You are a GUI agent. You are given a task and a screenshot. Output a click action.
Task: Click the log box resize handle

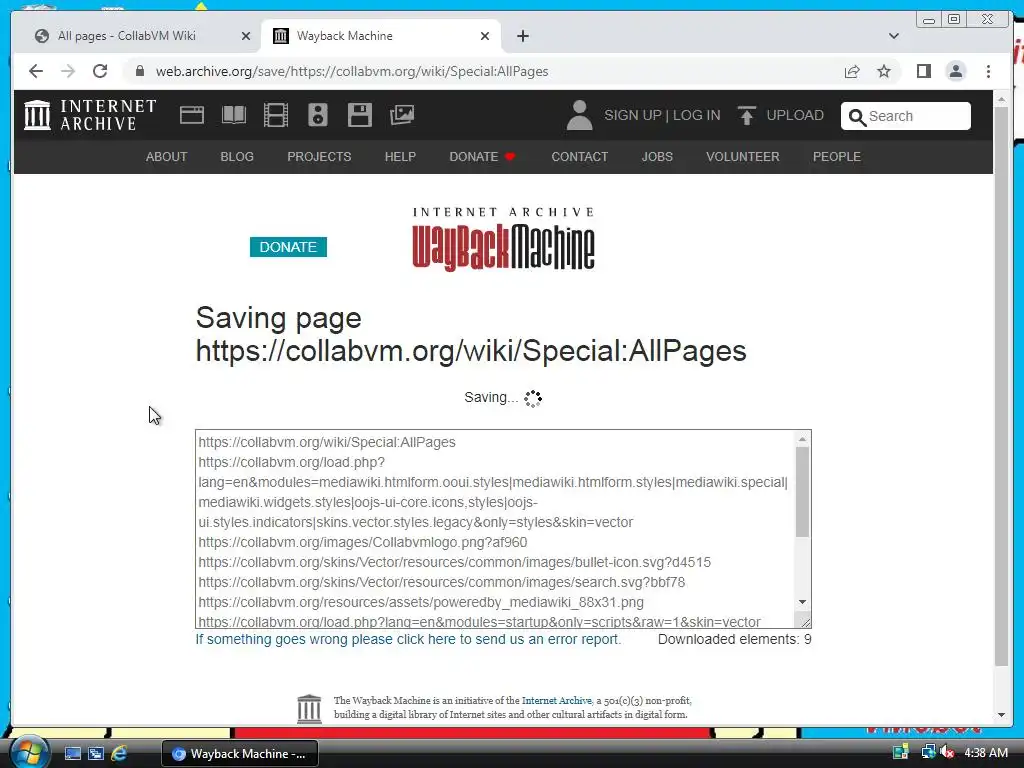(x=805, y=622)
